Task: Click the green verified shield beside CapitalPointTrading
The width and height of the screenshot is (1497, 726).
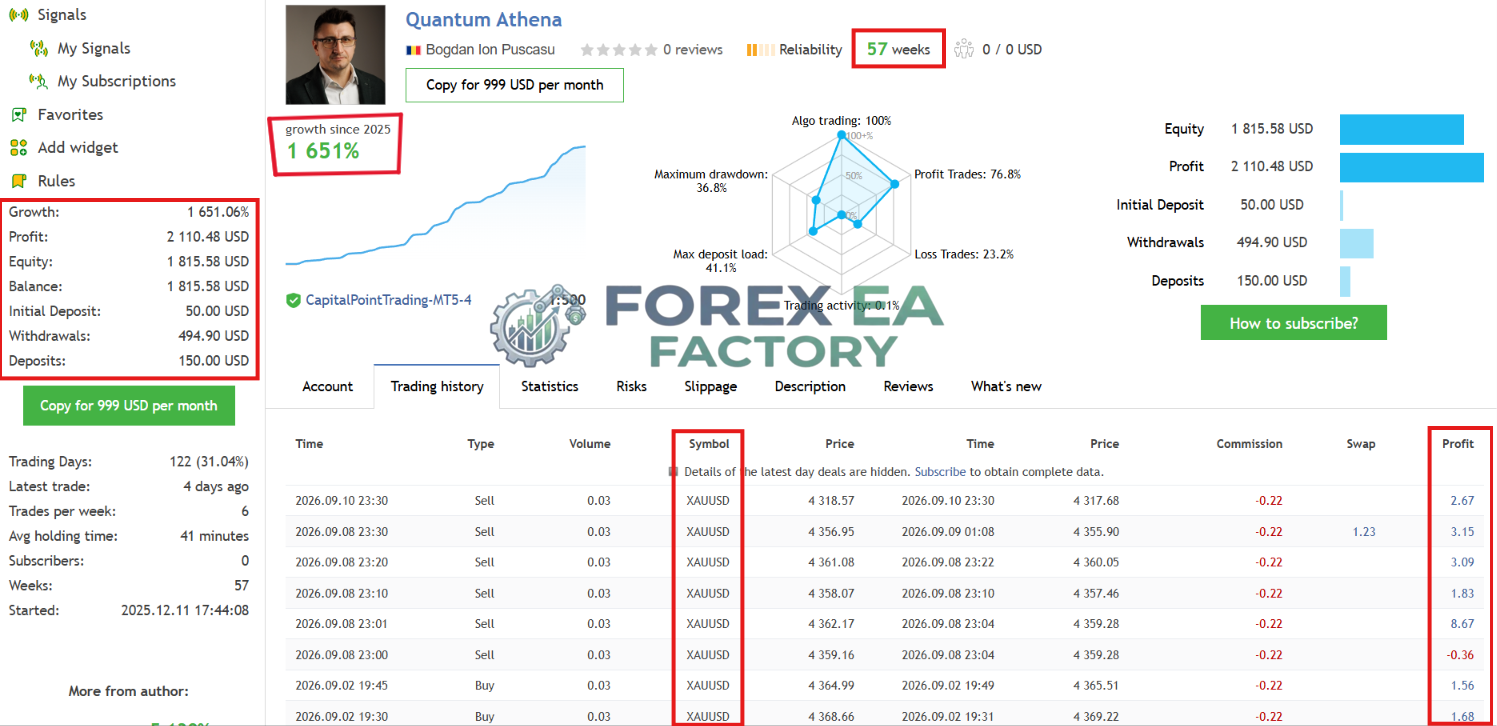Action: (293, 300)
